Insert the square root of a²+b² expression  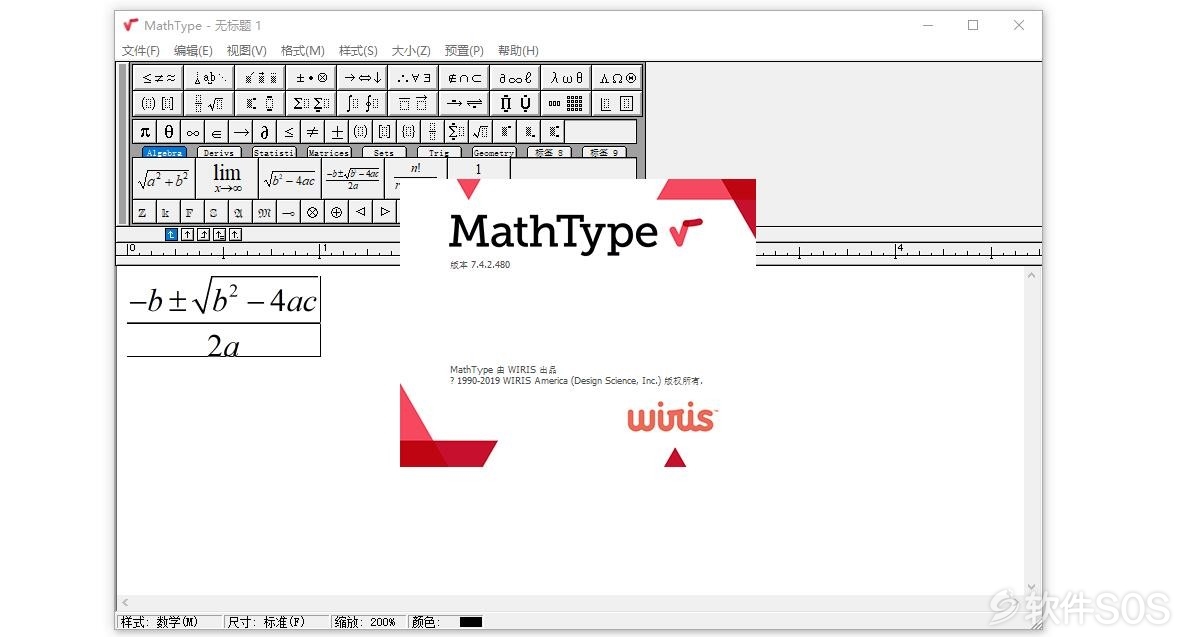click(164, 179)
